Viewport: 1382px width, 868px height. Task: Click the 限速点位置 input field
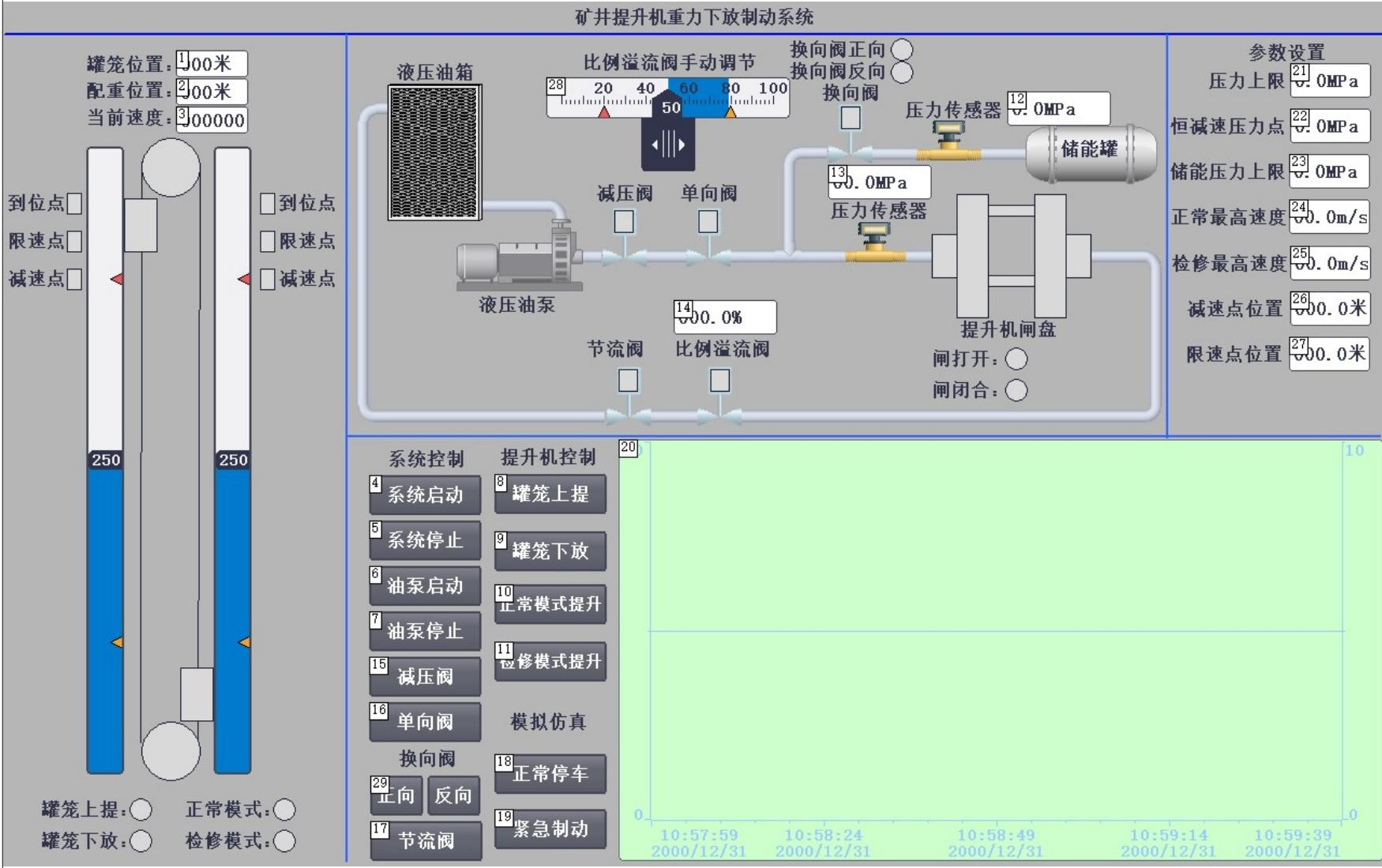point(1330,354)
